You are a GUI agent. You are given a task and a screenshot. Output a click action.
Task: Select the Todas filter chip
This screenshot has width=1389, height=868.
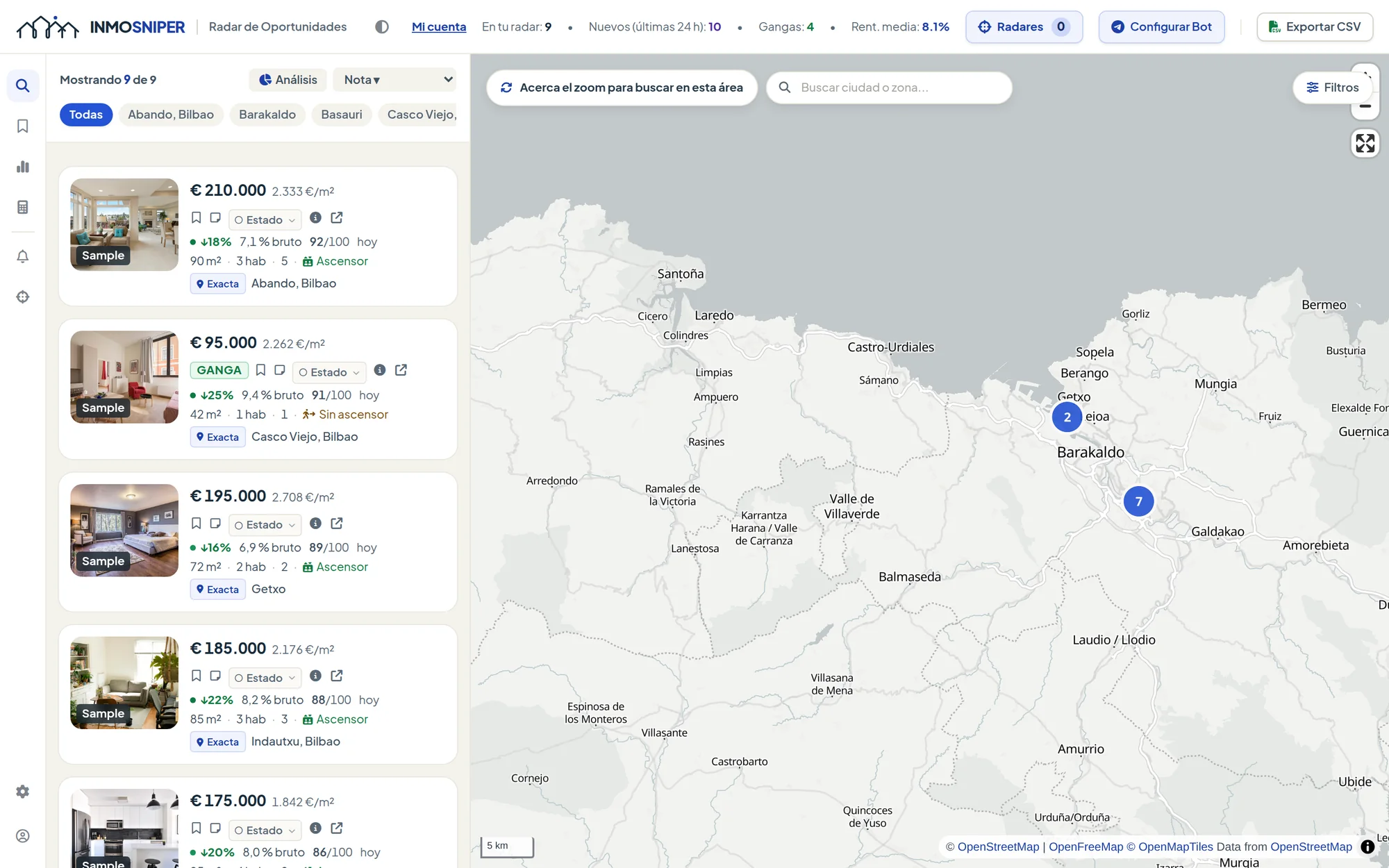pyautogui.click(x=86, y=115)
